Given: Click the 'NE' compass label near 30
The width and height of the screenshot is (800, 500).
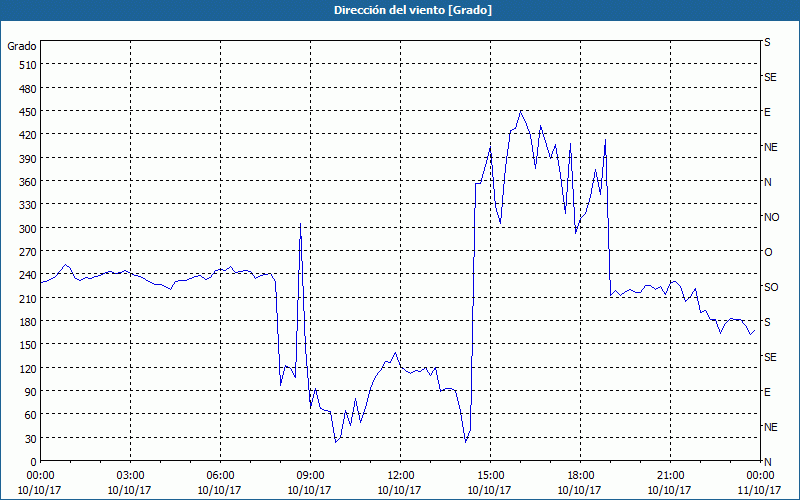Looking at the screenshot, I should (770, 427).
